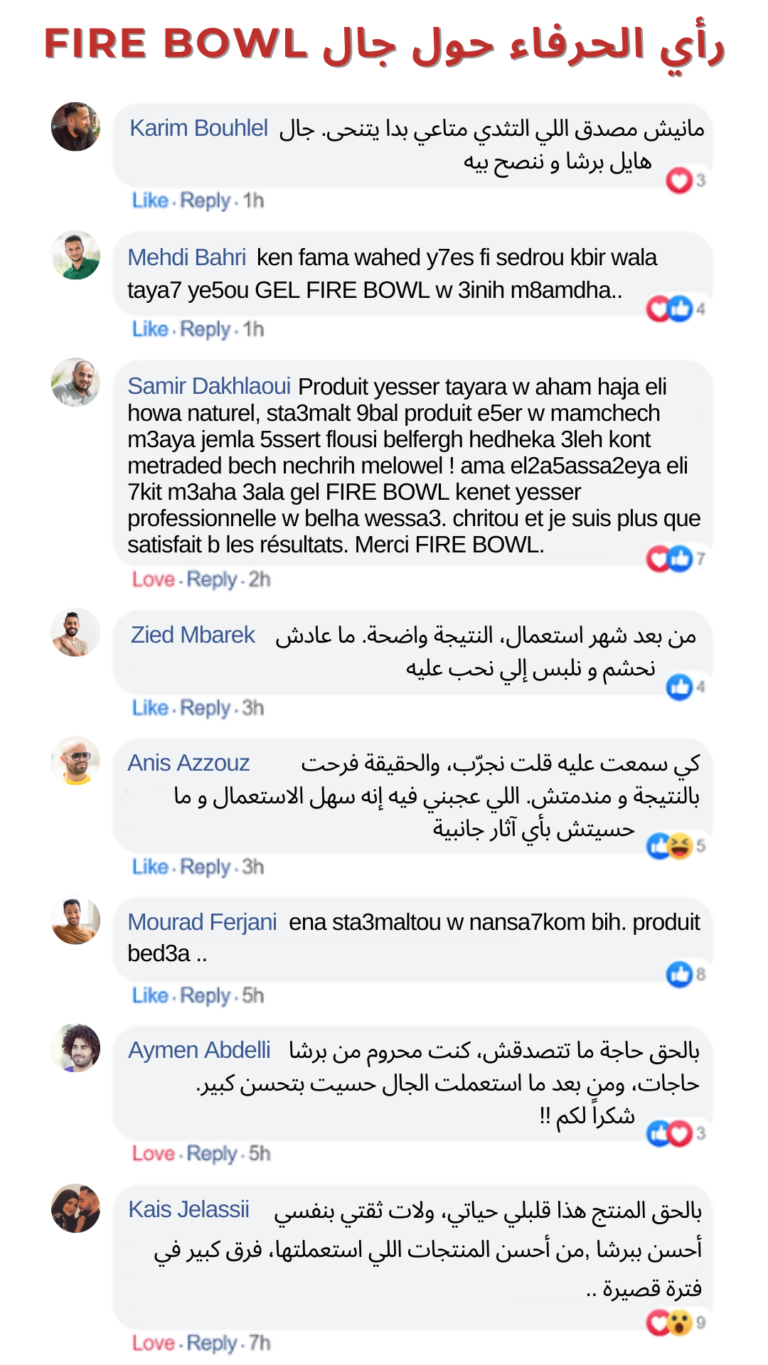
Task: Click the reaction icons on Aymen Abdelli's comment
Action: pyautogui.click(x=669, y=1133)
